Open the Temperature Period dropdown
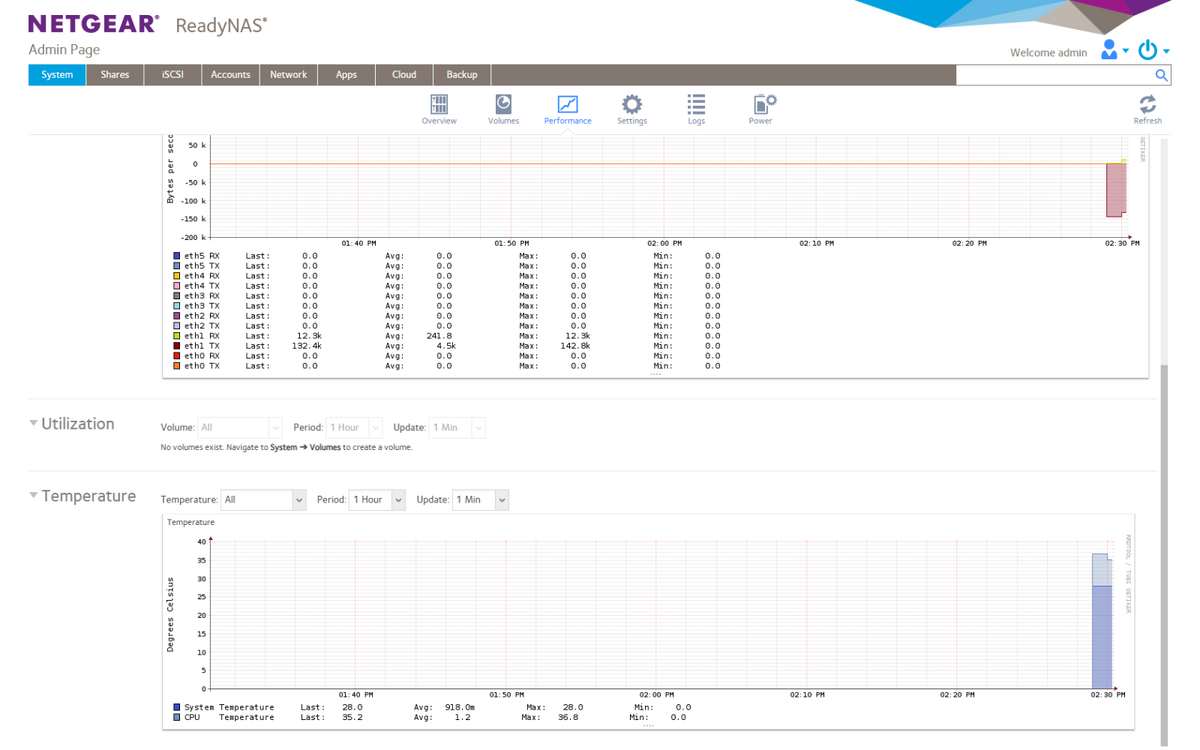The width and height of the screenshot is (1200, 750). coord(376,500)
